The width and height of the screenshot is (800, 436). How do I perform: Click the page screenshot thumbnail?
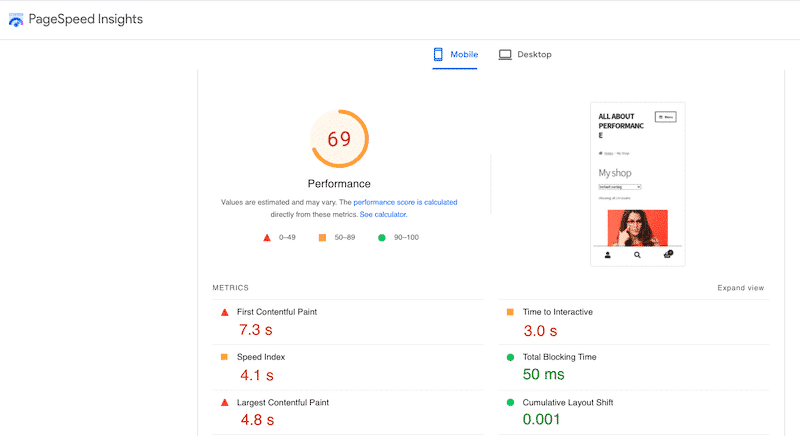coord(638,184)
